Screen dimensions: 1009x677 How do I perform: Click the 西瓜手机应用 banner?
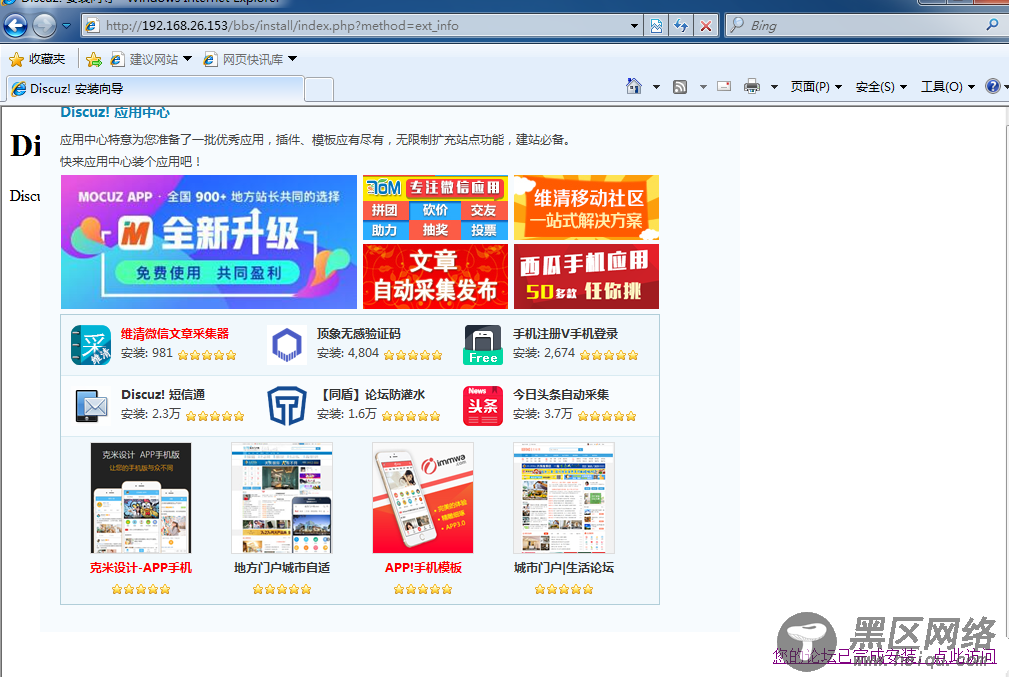[x=586, y=276]
